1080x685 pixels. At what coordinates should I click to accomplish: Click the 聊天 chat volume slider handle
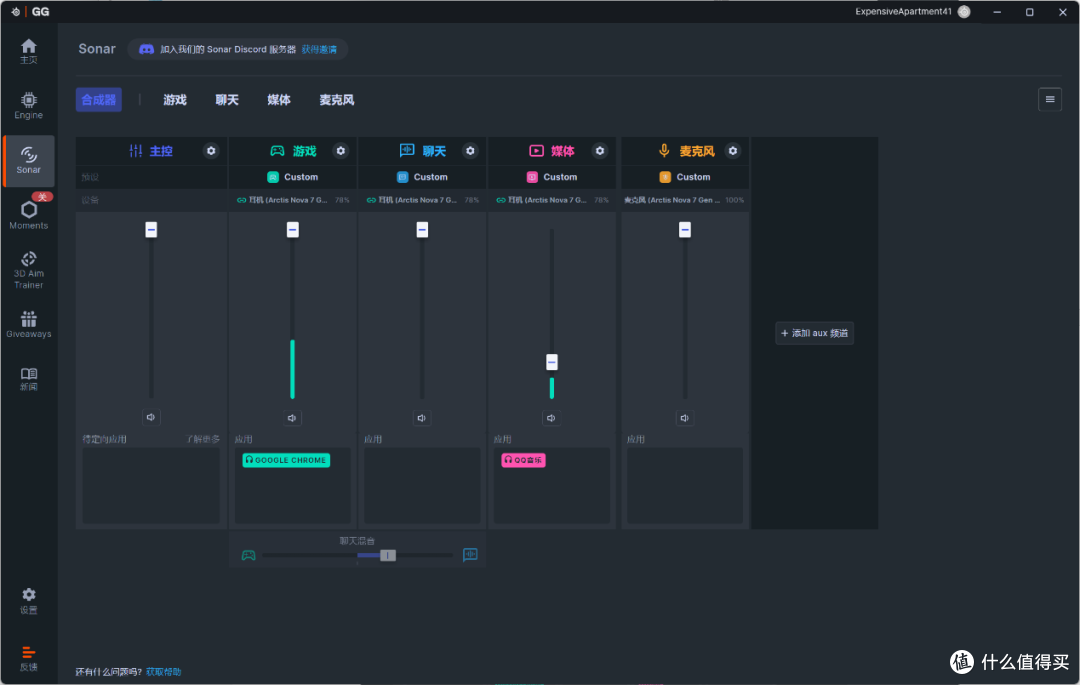[422, 229]
